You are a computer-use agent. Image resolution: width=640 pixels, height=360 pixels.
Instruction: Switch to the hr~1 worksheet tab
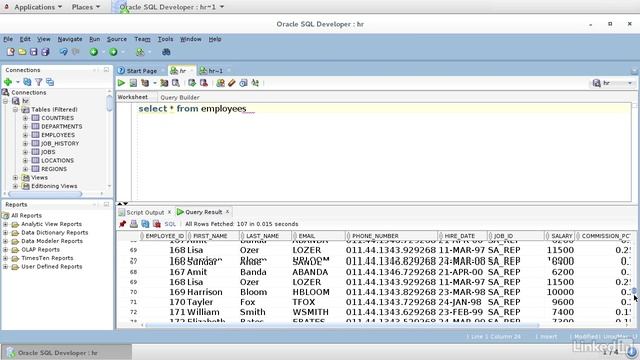point(216,71)
